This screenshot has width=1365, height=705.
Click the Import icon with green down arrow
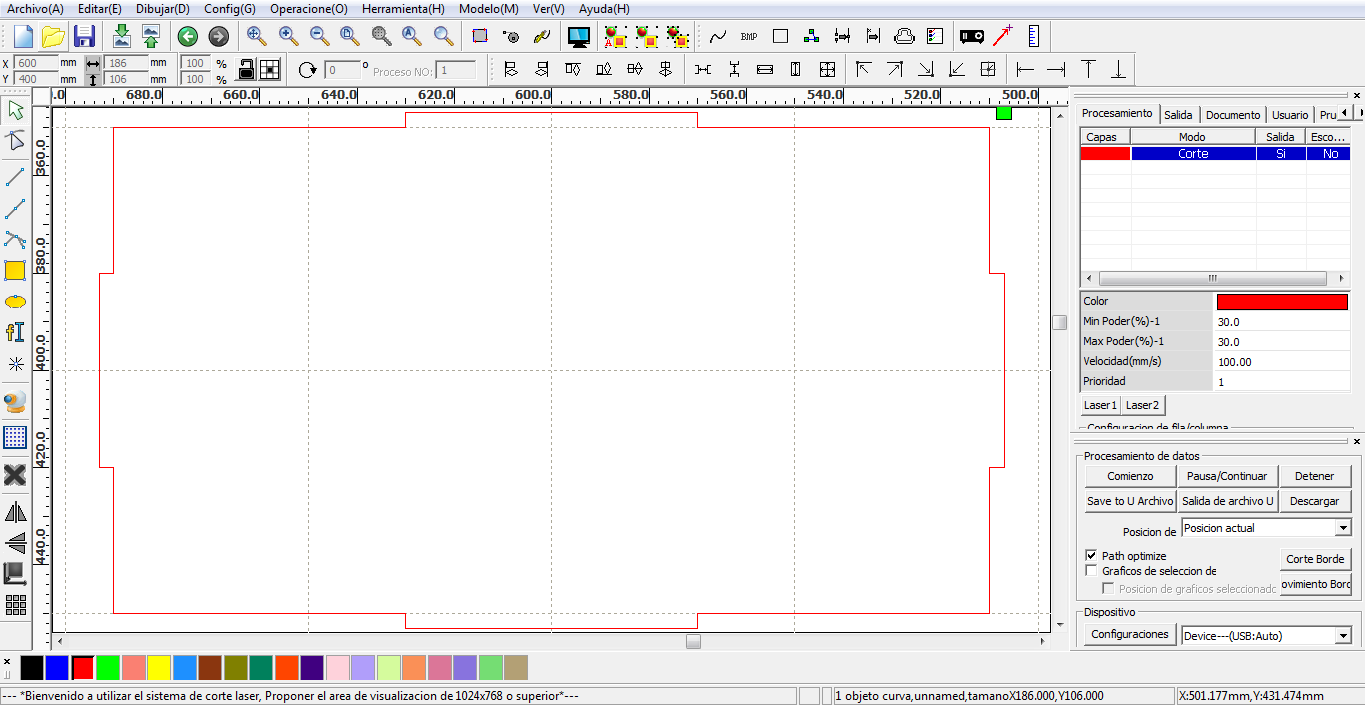[122, 37]
